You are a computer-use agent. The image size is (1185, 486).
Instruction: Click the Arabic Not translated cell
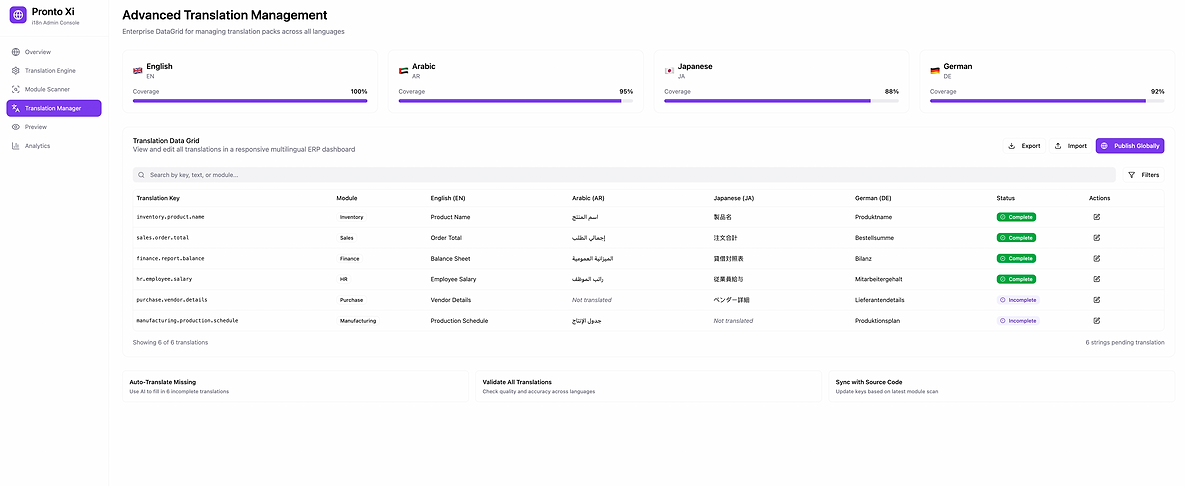[x=592, y=300]
